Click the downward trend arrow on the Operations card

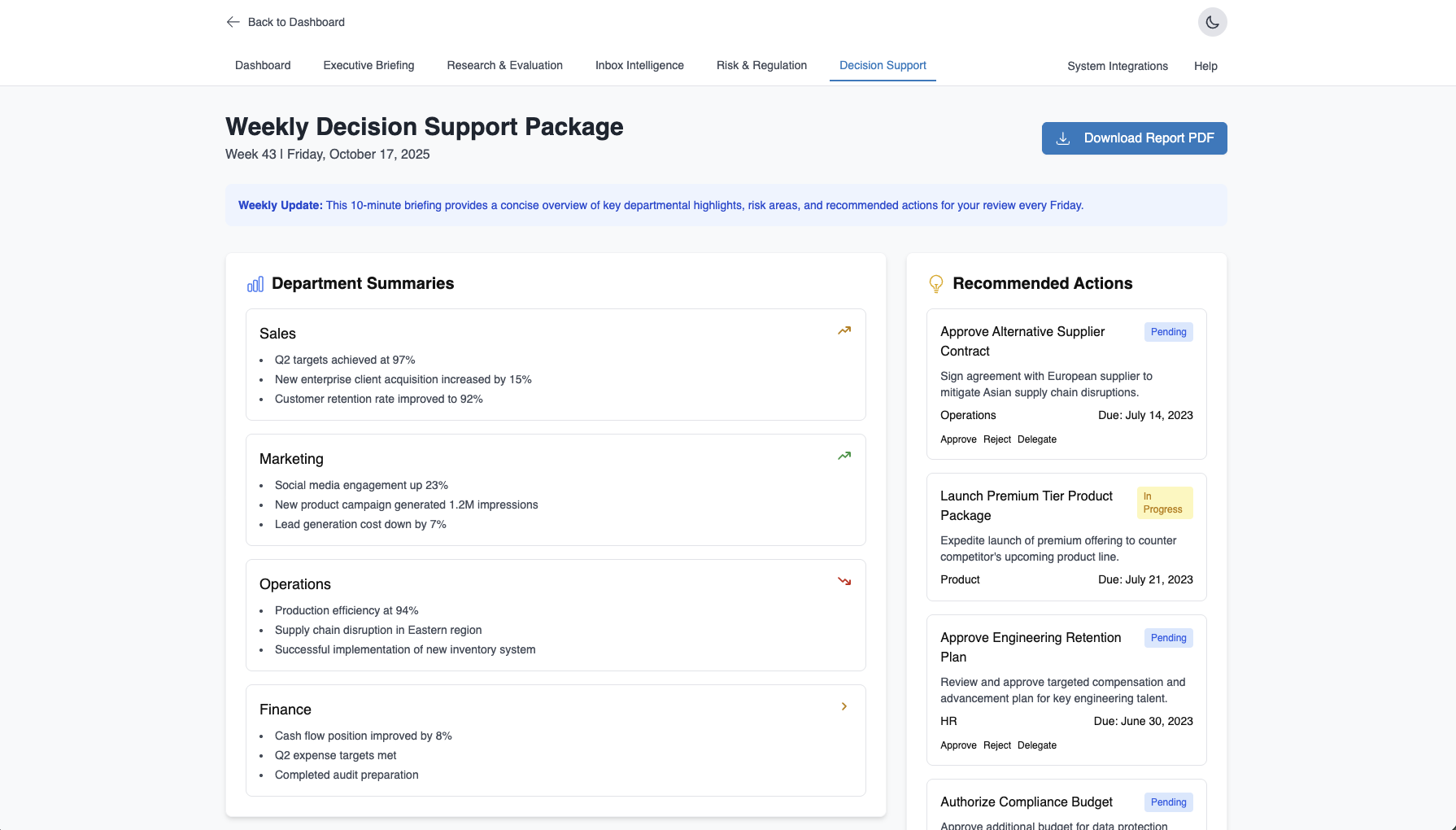(844, 581)
